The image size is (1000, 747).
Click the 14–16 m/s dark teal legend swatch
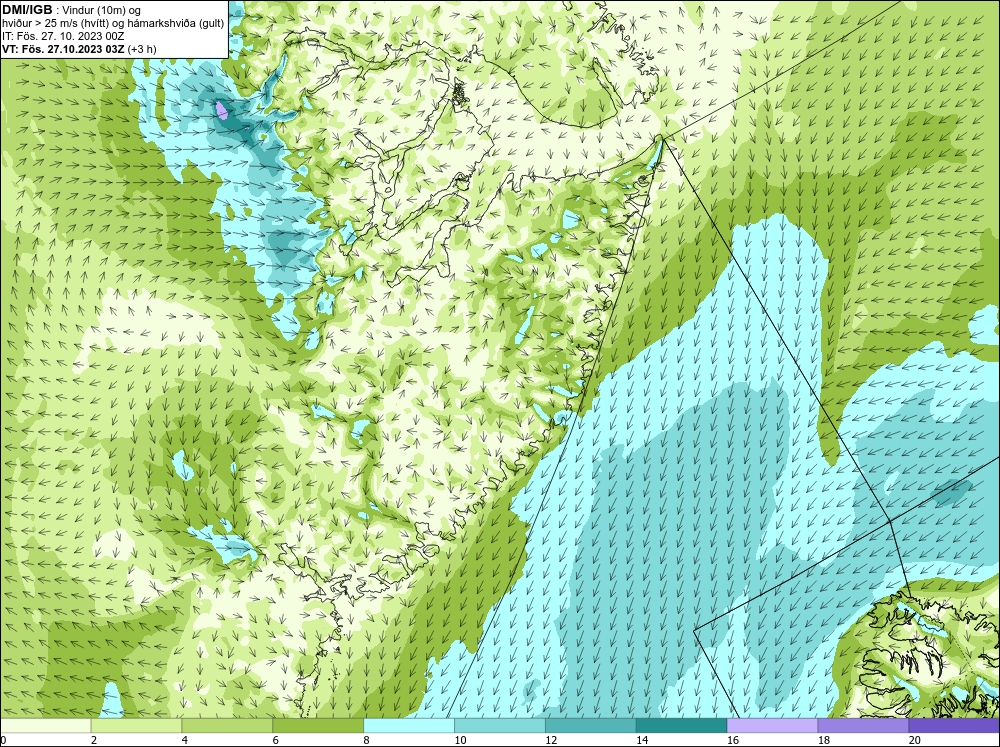click(682, 726)
